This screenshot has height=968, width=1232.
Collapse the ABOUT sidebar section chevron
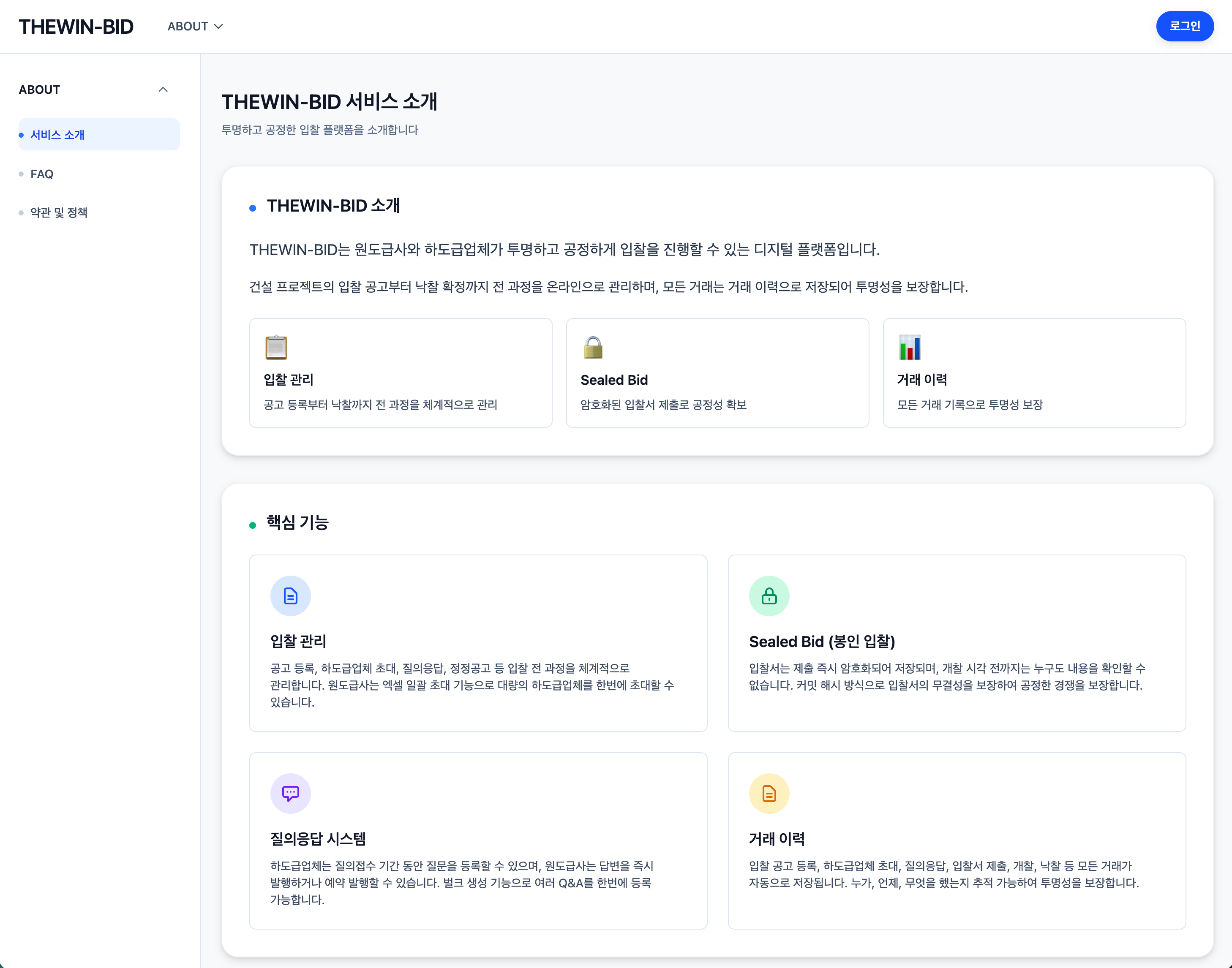pos(163,90)
